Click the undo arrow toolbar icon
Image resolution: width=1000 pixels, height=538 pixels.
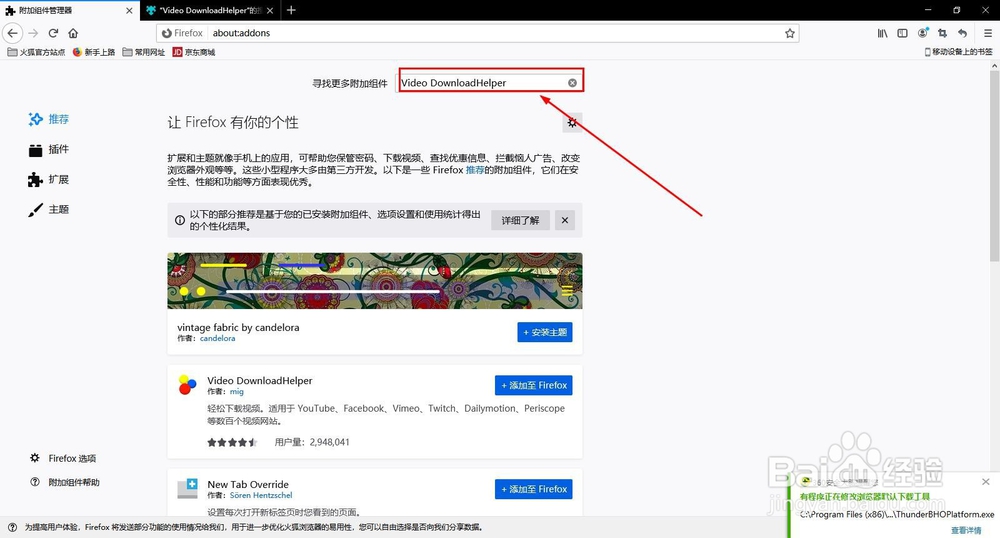(962, 33)
